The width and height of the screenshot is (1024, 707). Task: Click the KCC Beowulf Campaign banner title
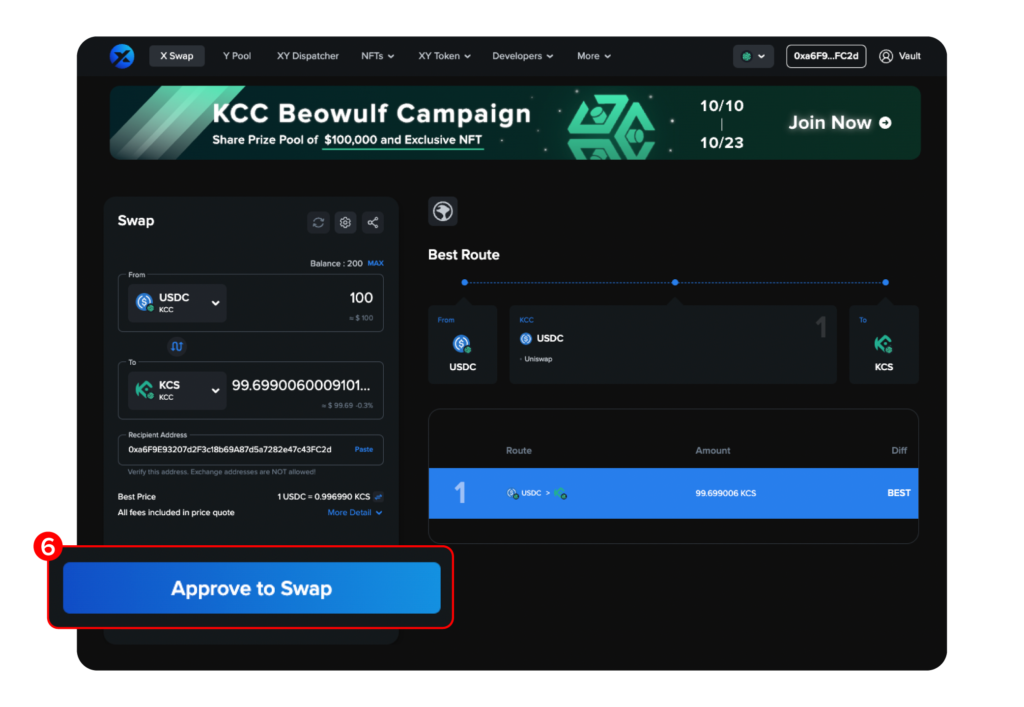pos(372,113)
